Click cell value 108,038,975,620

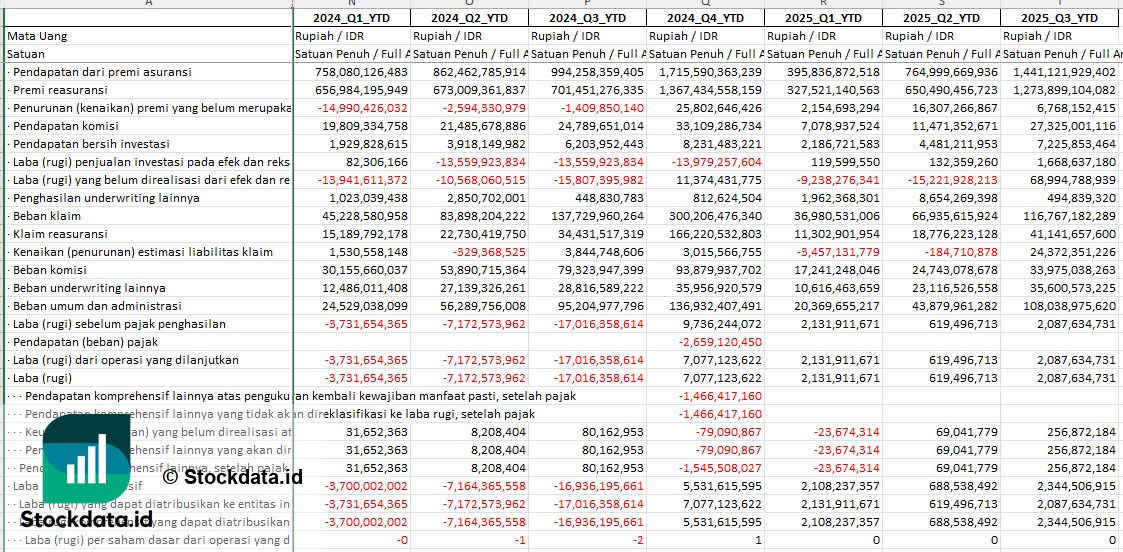tap(1070, 306)
